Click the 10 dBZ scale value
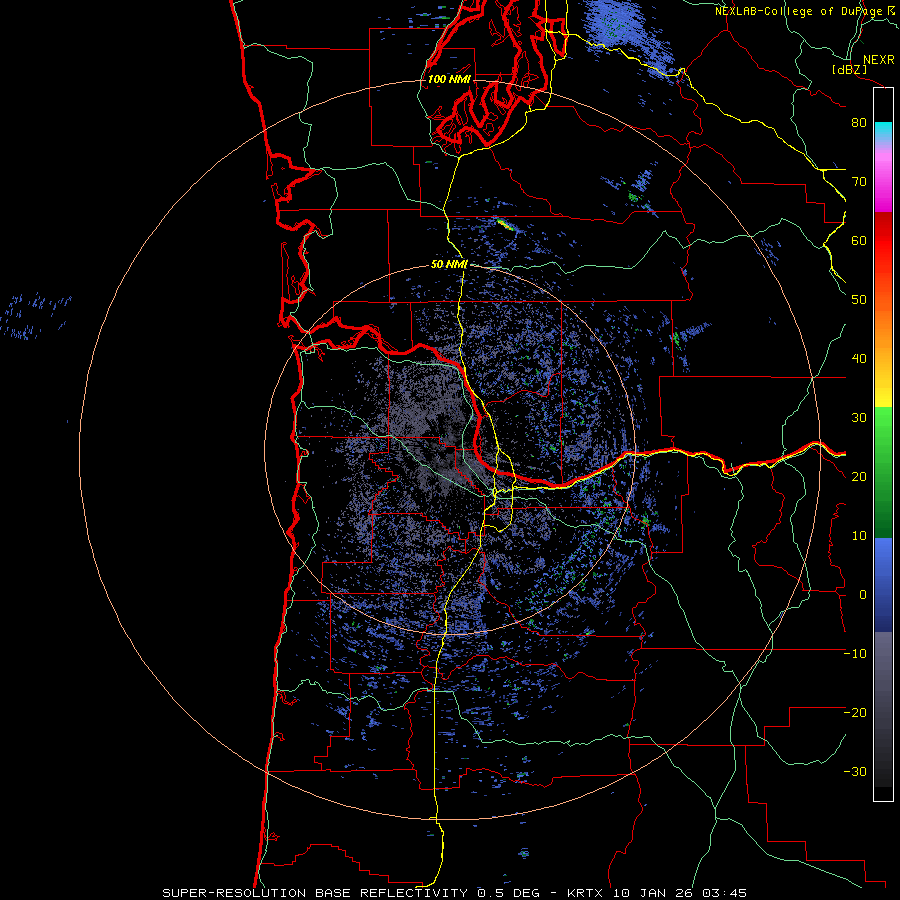The image size is (900, 900). coord(859,537)
